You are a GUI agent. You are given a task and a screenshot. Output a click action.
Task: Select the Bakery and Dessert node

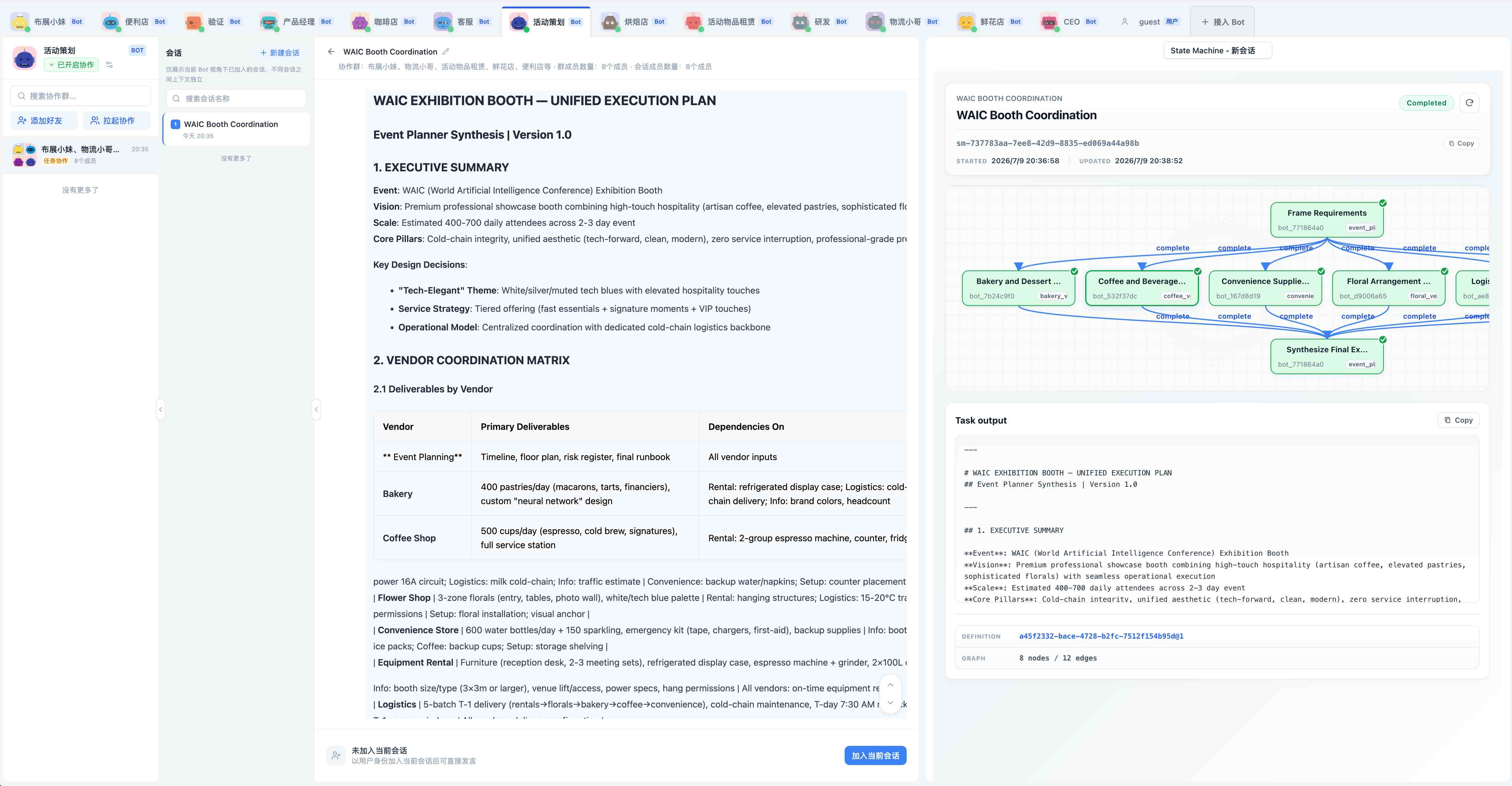pyautogui.click(x=1018, y=288)
